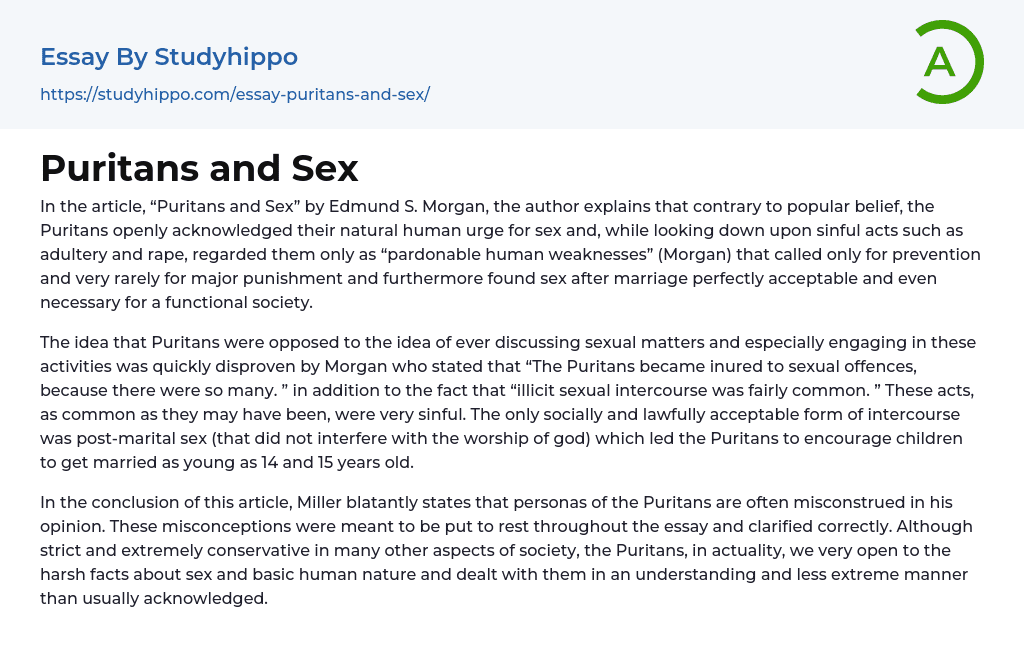
Task: Click the "Essay By Studyhippo" header text
Action: pyautogui.click(x=169, y=57)
